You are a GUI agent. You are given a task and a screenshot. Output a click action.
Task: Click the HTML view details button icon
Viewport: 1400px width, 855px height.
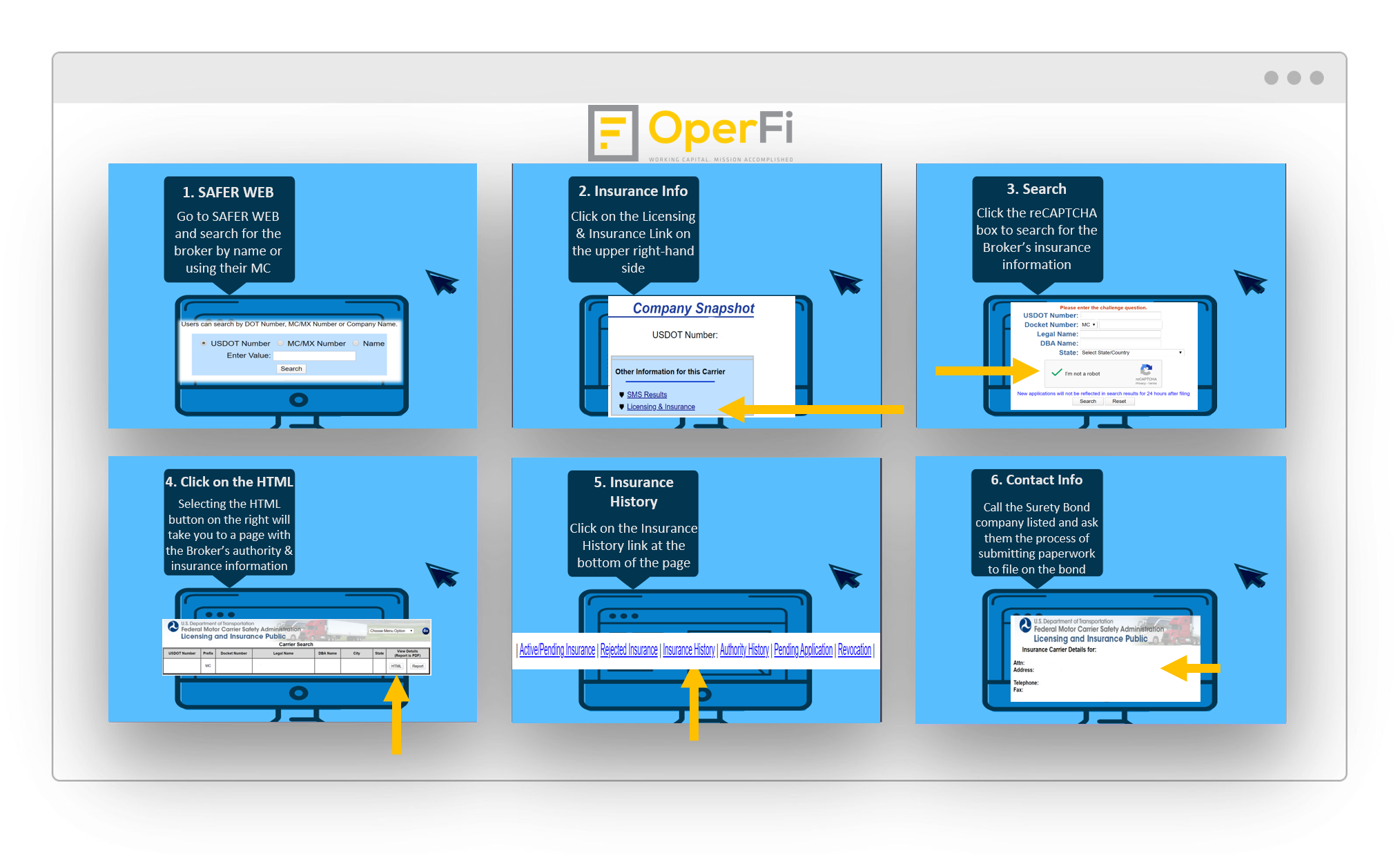395,666
